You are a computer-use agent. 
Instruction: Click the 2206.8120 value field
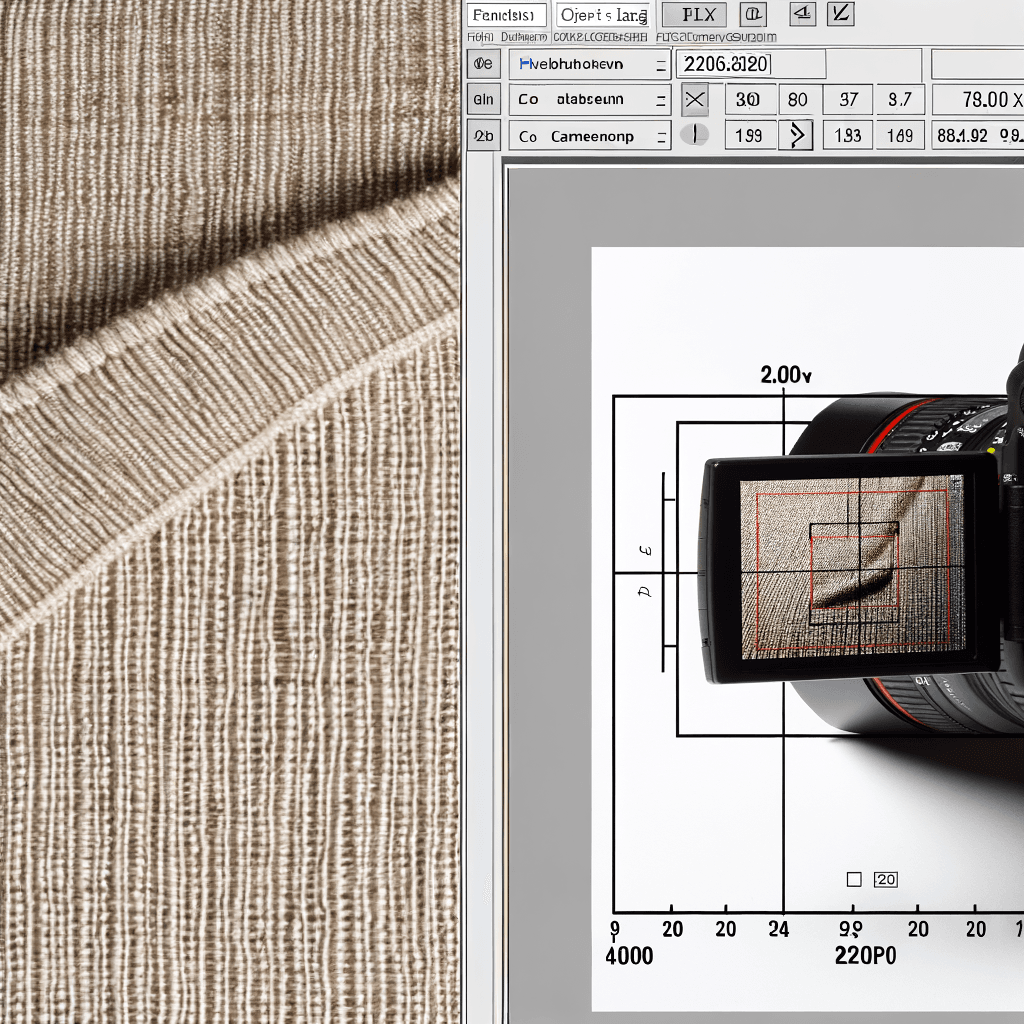tap(751, 64)
